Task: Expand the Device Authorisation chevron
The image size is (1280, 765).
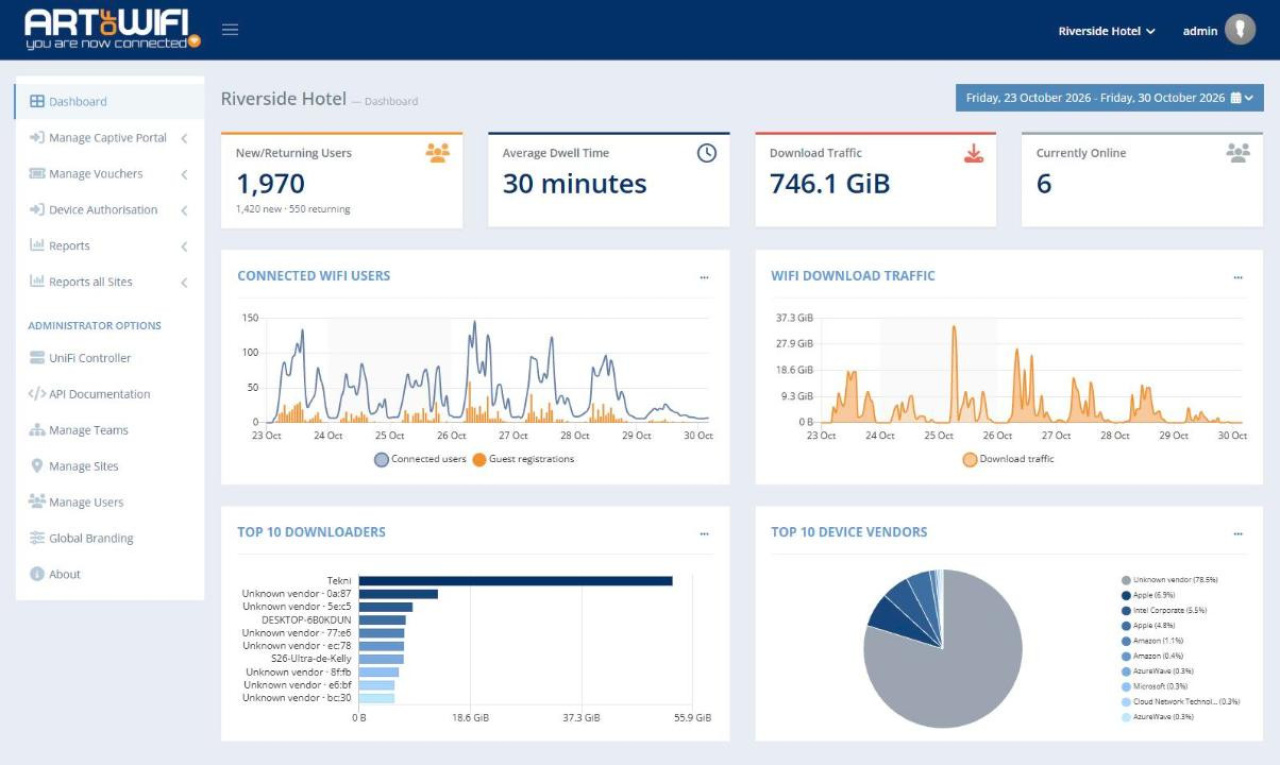Action: 185,210
